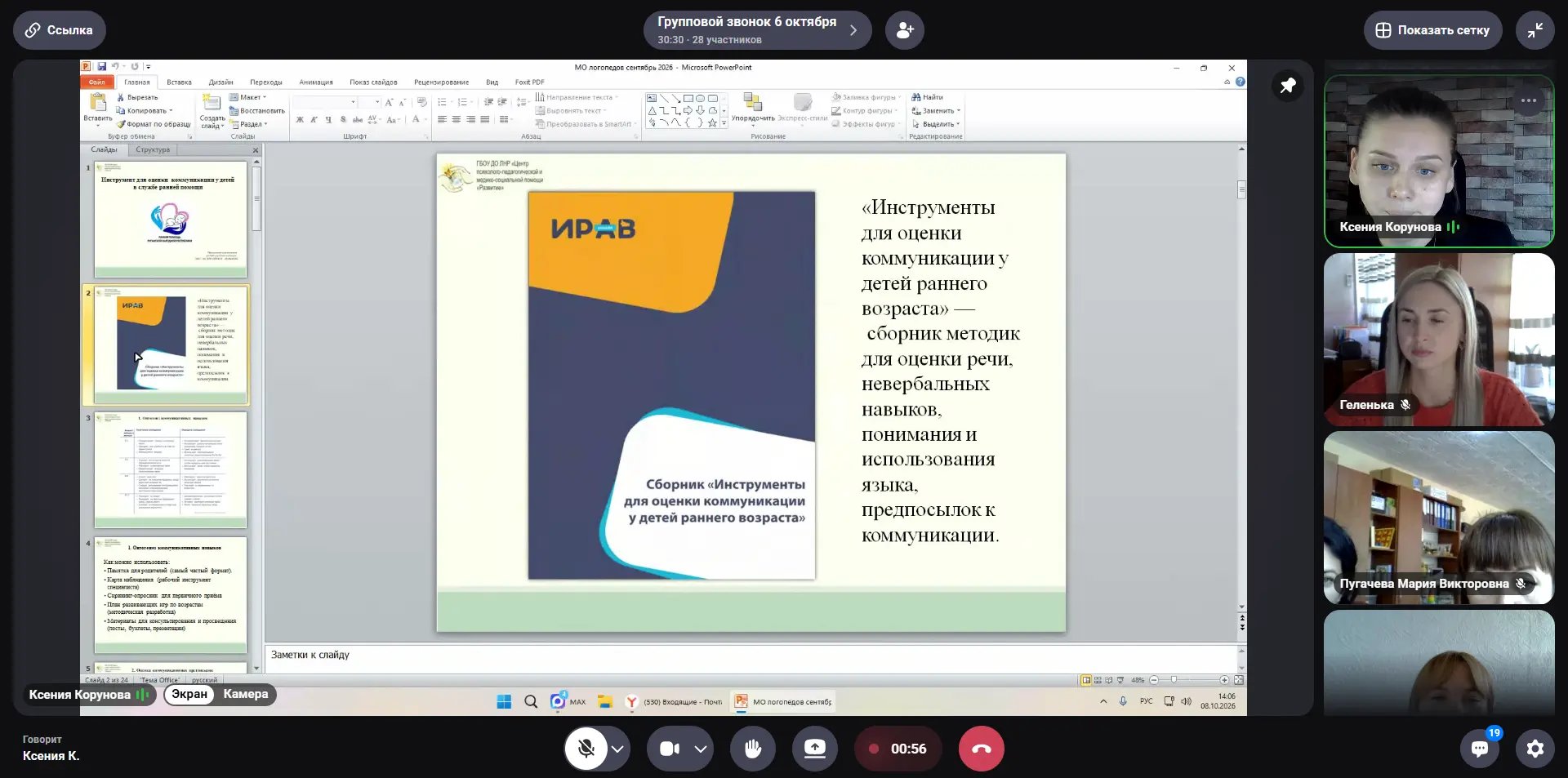Raise hand in the call
The width and height of the screenshot is (1568, 778).
(753, 749)
